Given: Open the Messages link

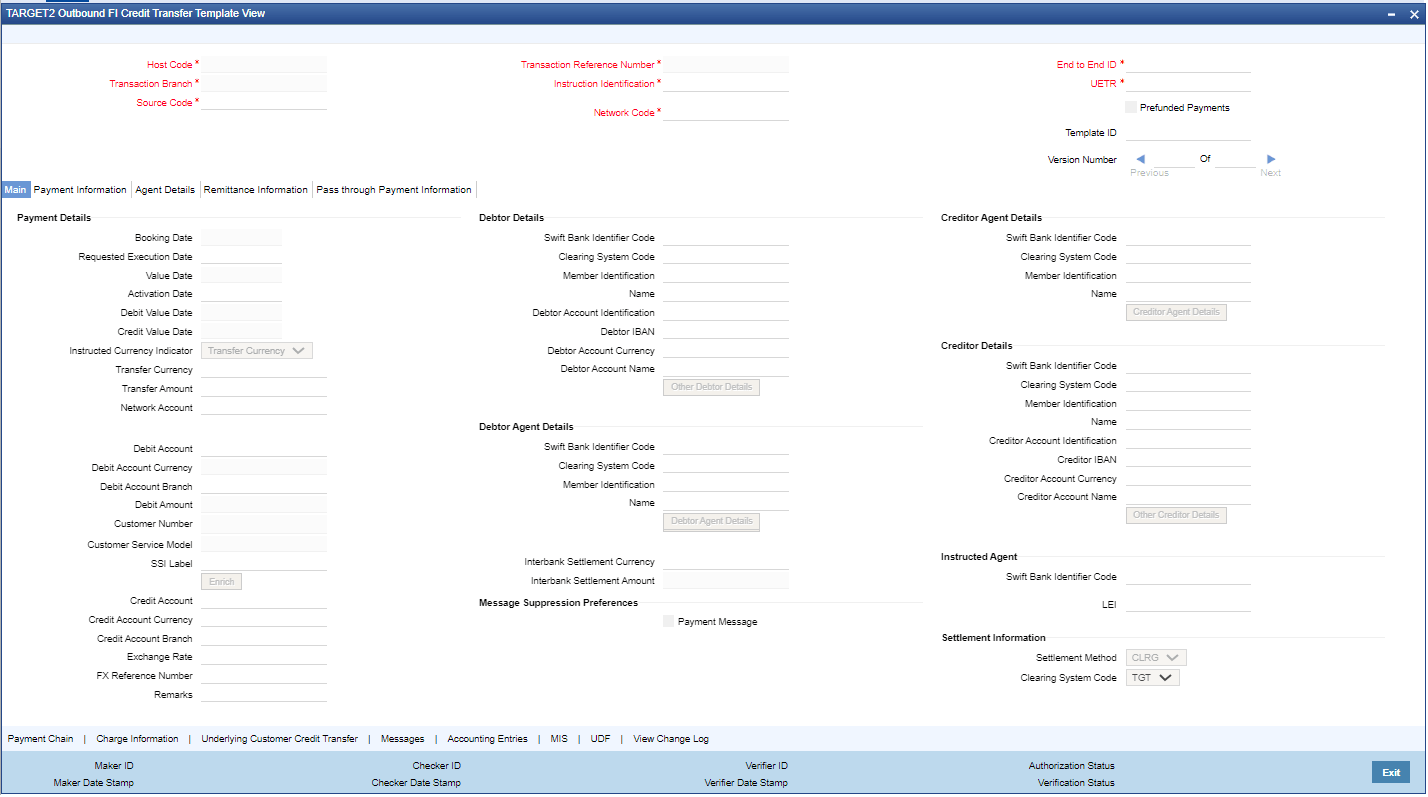Looking at the screenshot, I should coord(402,739).
